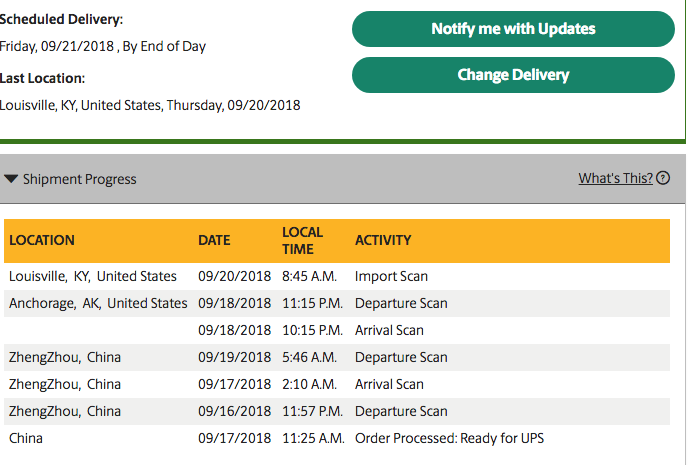Select the Departure Scan at 5:46 A.M.
The image size is (688, 465).
pos(401,357)
